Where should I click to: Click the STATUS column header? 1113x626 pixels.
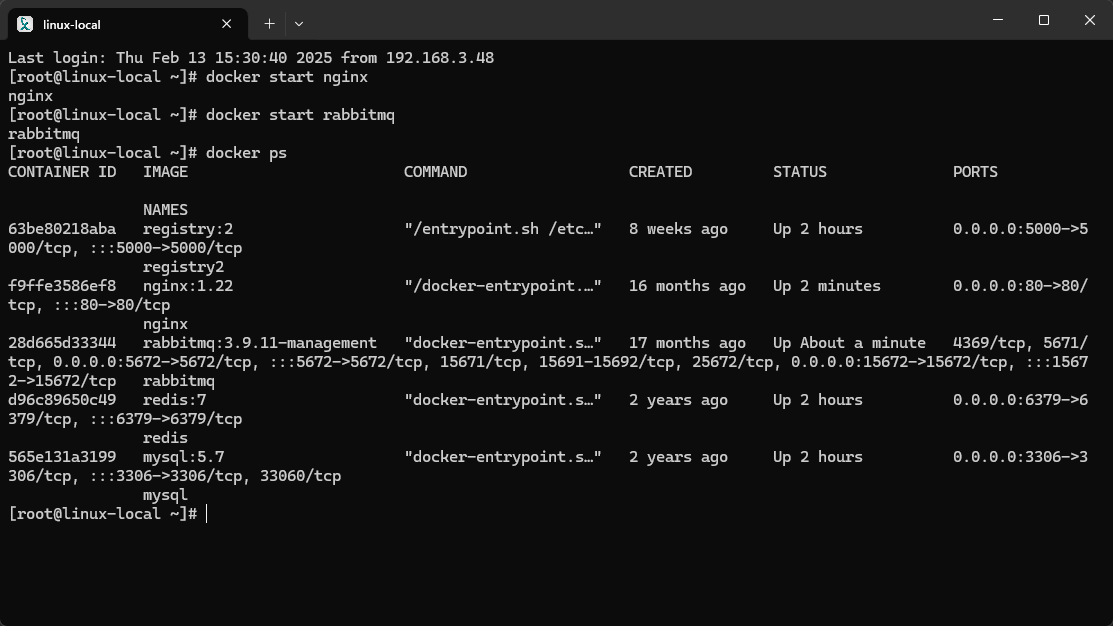799,172
